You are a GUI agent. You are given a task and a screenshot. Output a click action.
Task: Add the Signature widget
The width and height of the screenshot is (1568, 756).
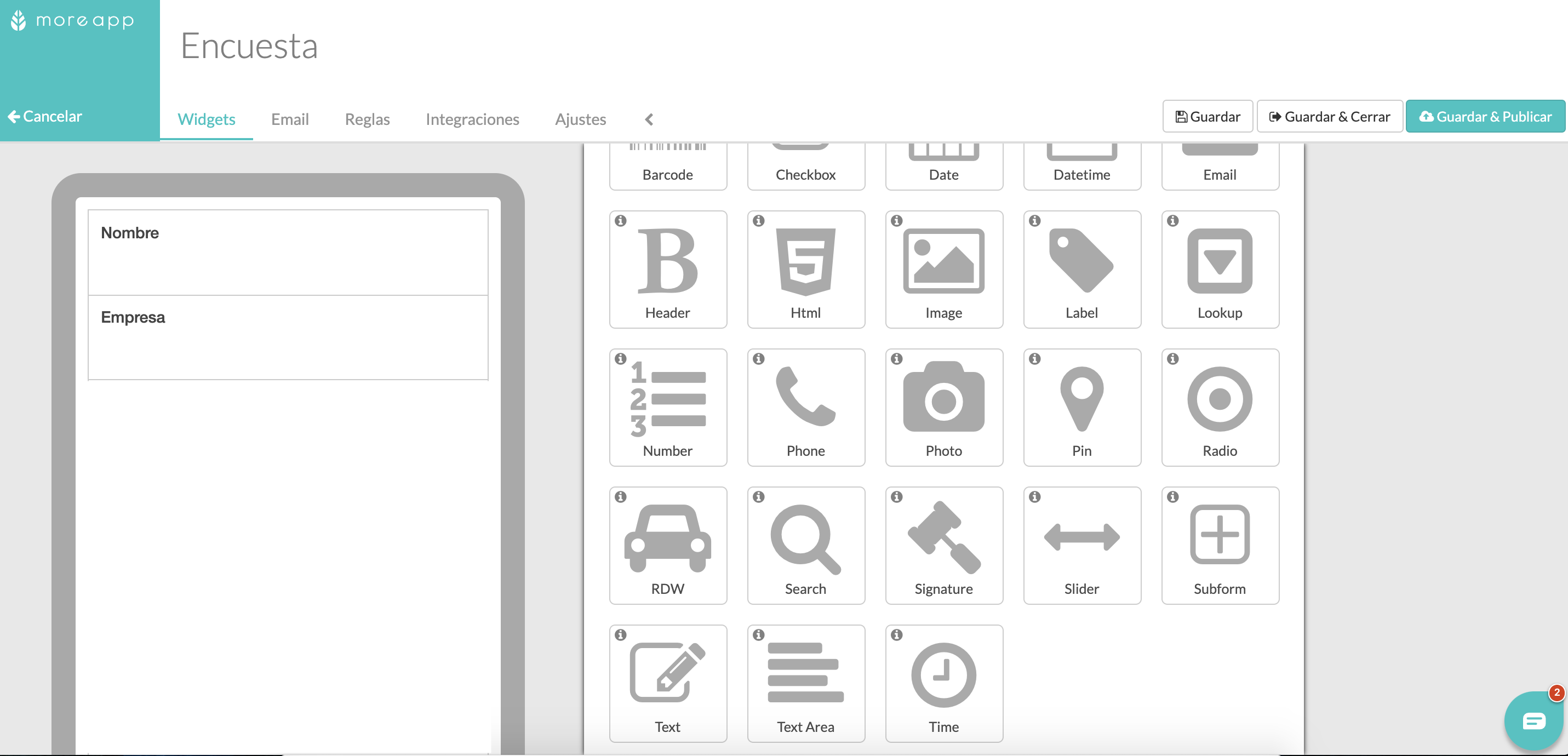tap(944, 546)
